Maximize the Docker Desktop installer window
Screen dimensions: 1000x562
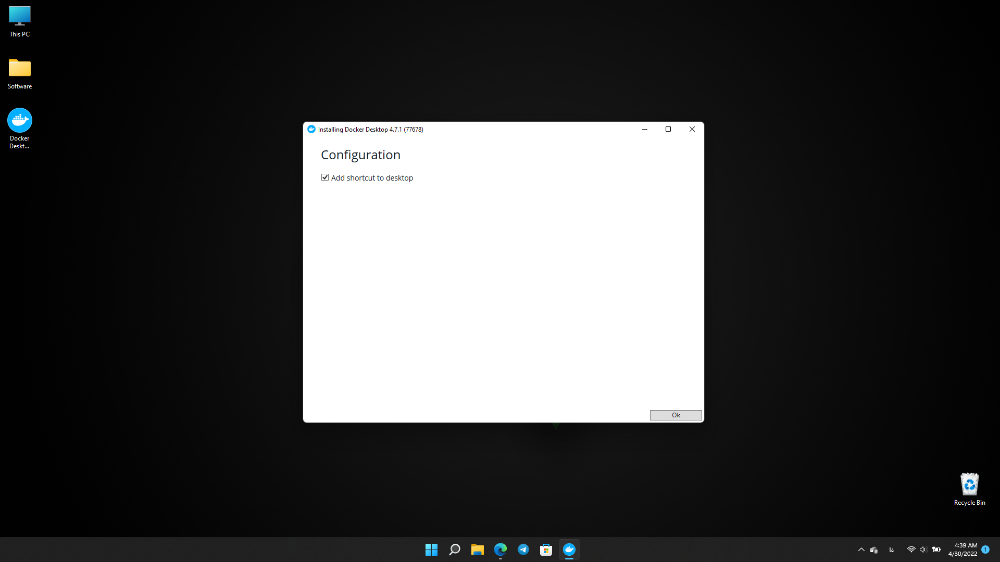click(668, 129)
